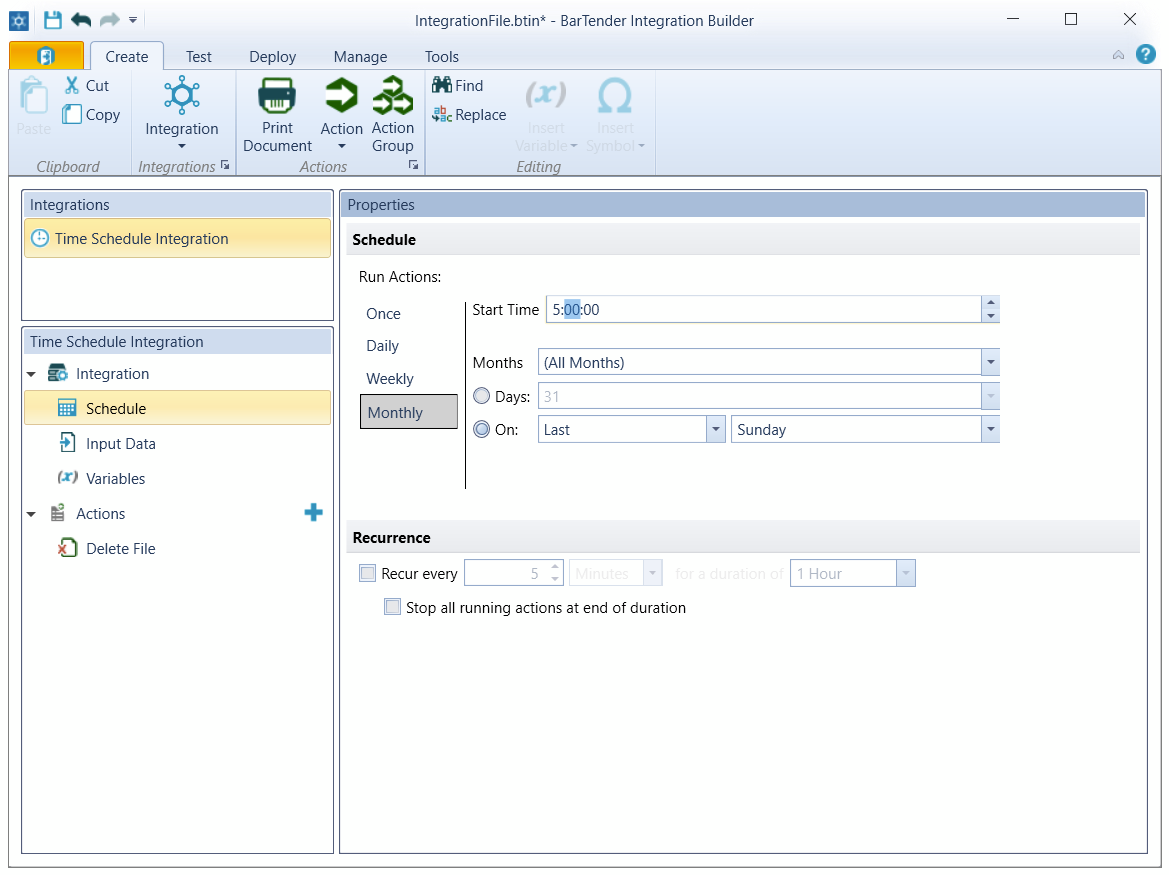The image size is (1169, 875).
Task: Click the Integration ribbon icon
Action: point(182,95)
